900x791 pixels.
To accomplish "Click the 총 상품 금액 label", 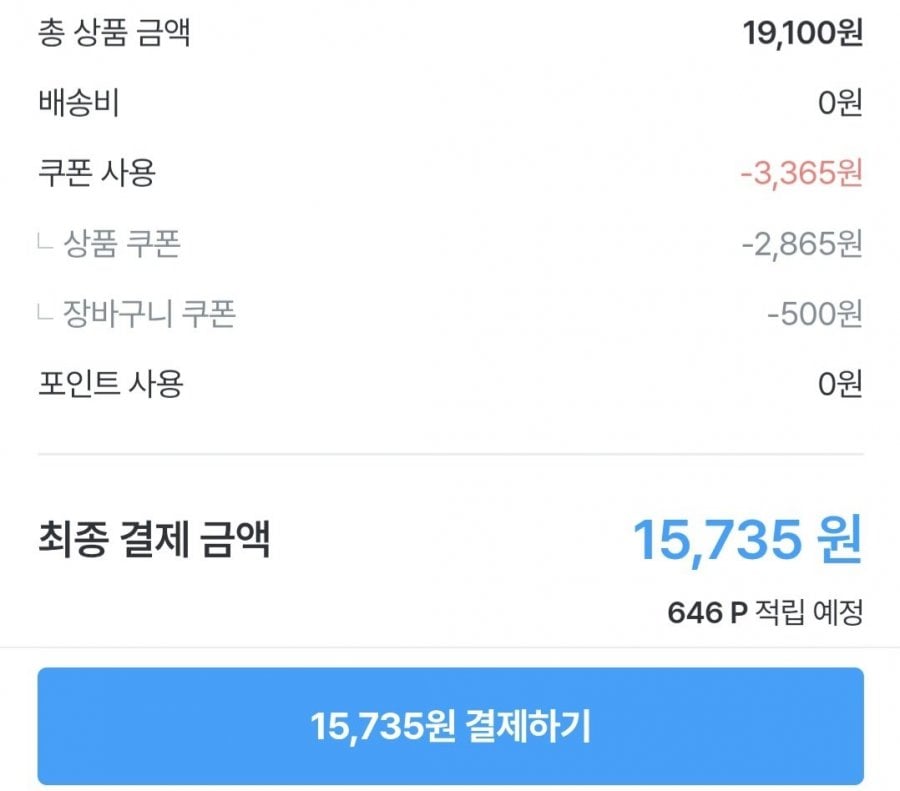I will point(113,34).
